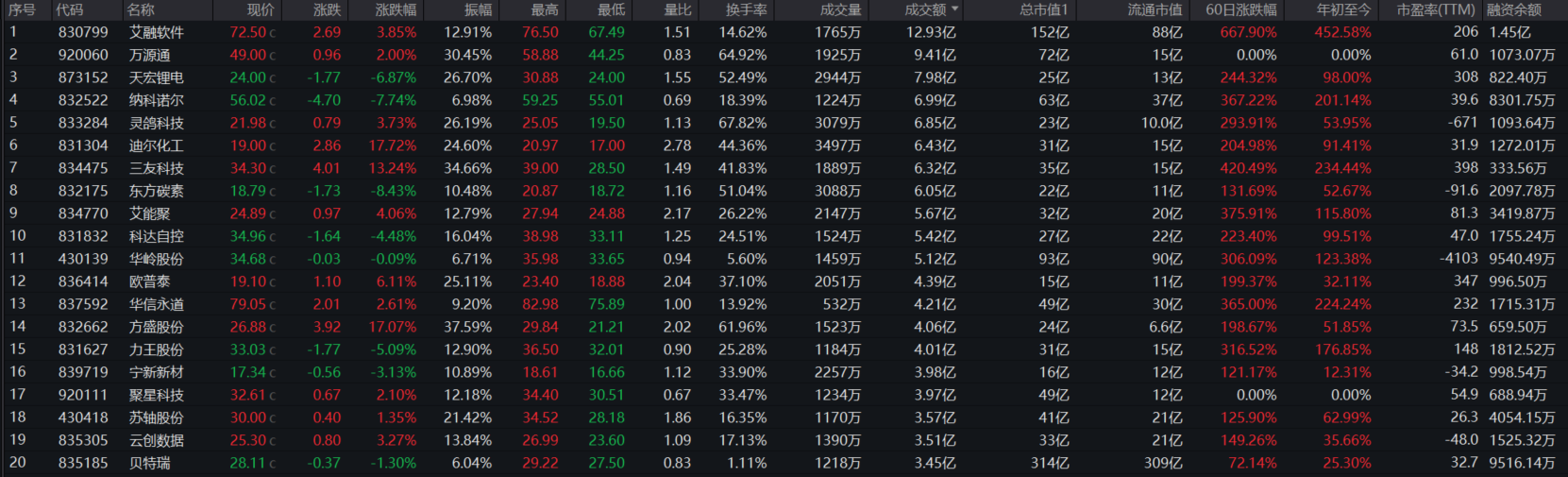Click the 年初至今 column header
The image size is (1568, 477).
point(1343,9)
